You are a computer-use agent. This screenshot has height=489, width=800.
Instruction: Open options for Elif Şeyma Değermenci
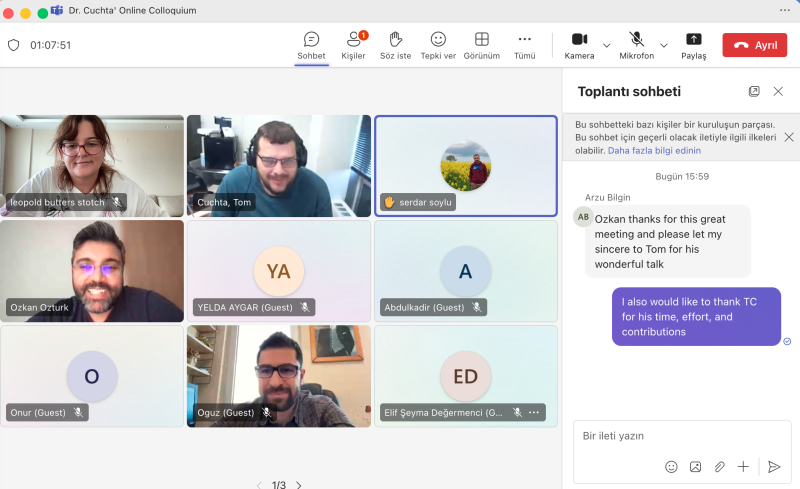534,412
